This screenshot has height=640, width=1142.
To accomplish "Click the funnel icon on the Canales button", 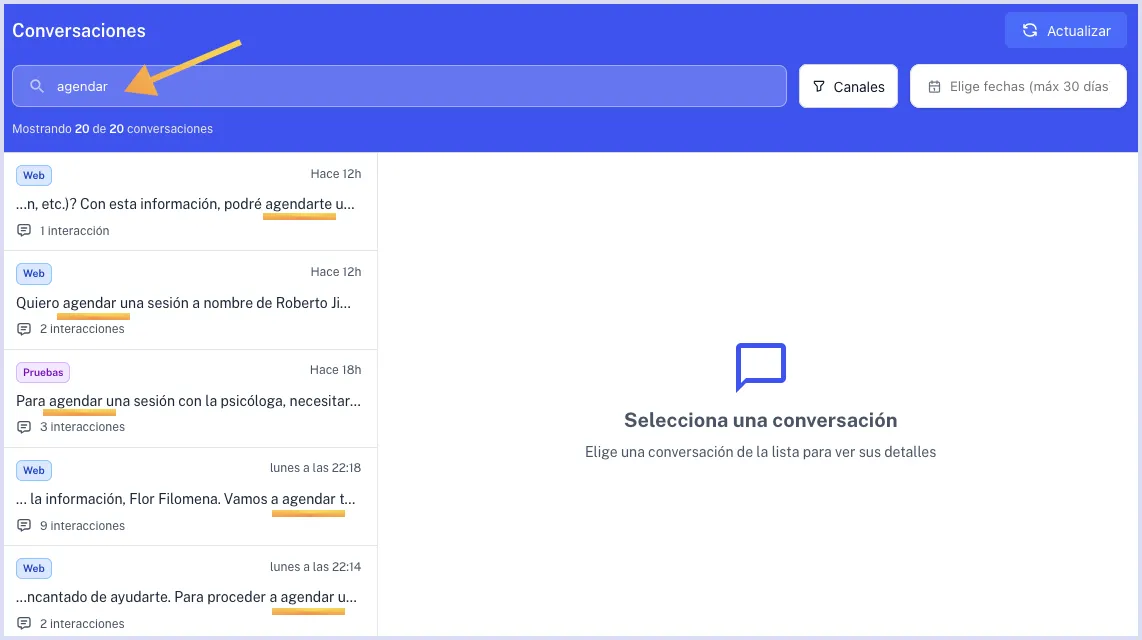I will 820,86.
